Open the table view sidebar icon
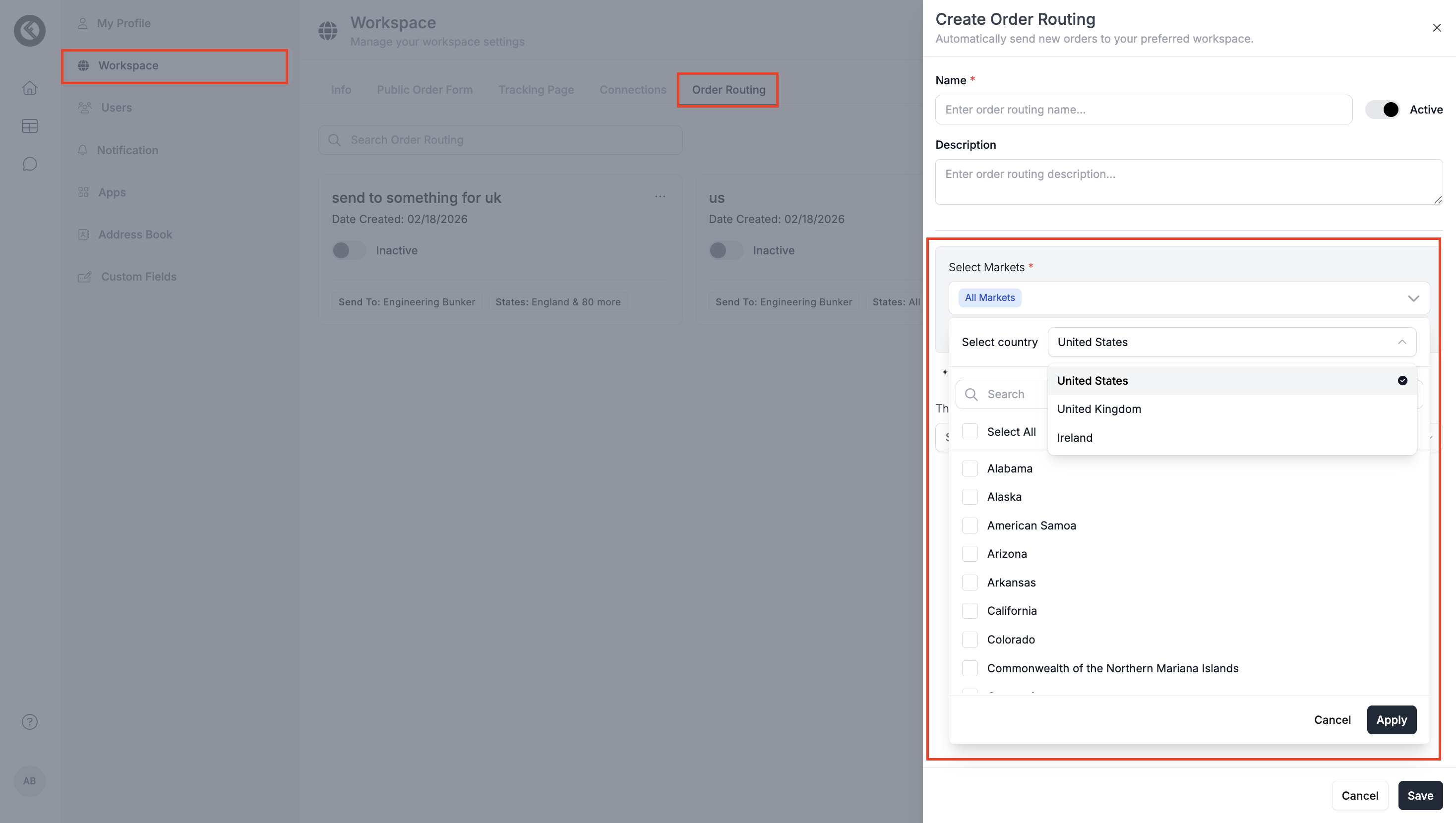The height and width of the screenshot is (823, 1456). [x=29, y=126]
